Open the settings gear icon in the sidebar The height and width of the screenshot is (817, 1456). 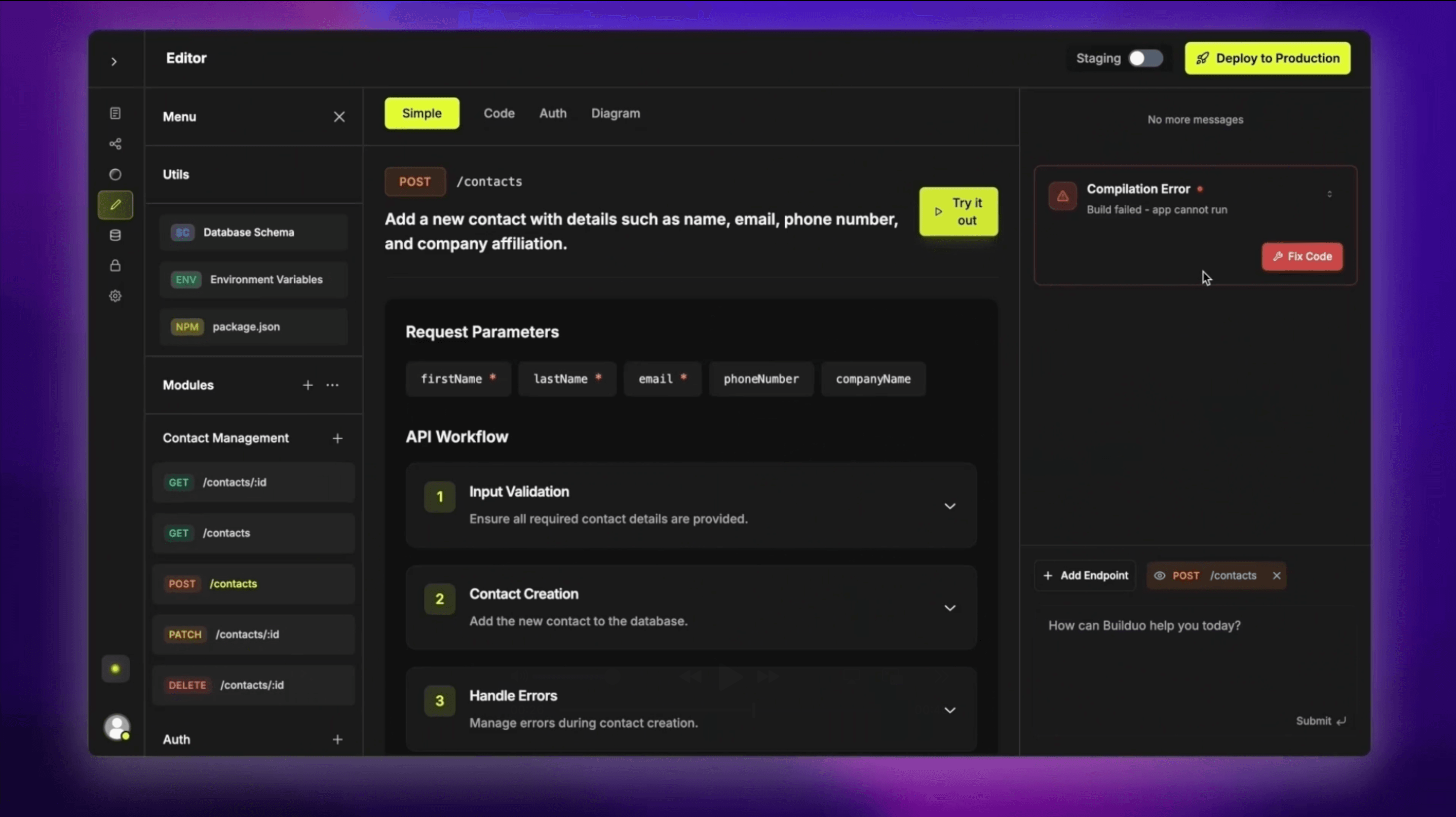click(116, 295)
